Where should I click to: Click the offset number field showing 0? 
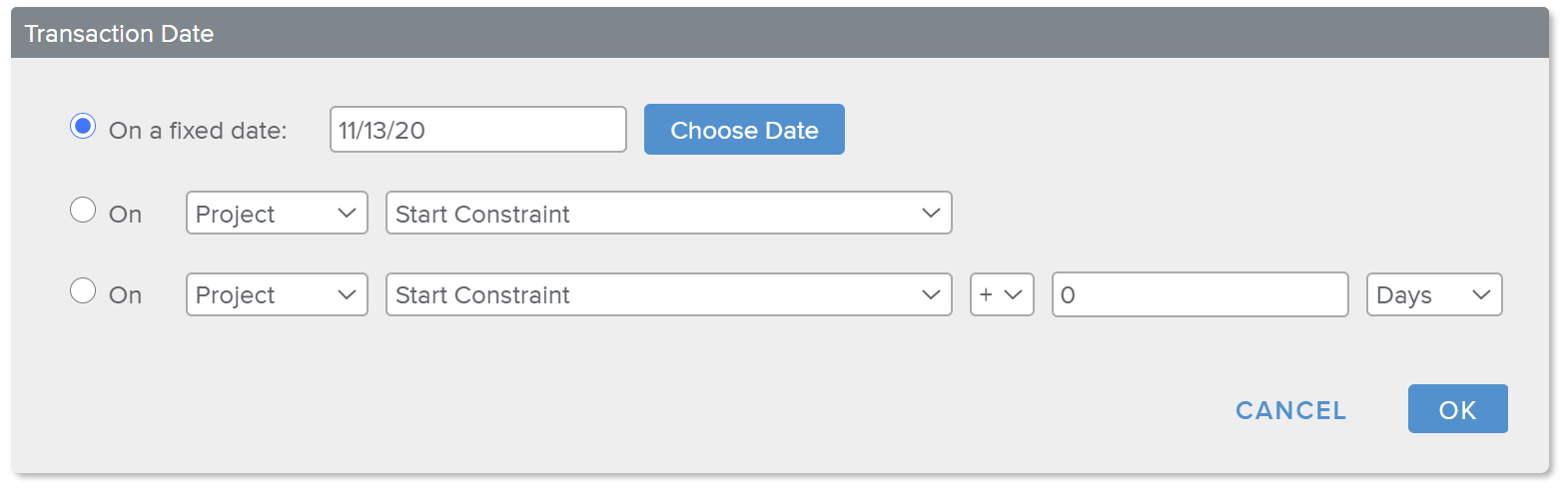click(x=1199, y=294)
